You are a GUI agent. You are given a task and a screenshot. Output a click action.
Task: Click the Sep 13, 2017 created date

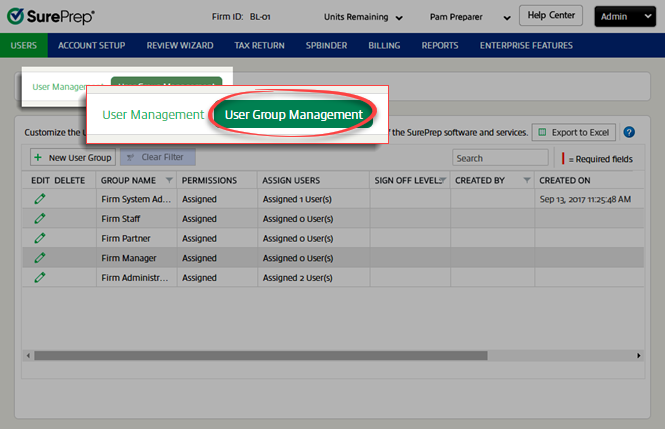585,199
